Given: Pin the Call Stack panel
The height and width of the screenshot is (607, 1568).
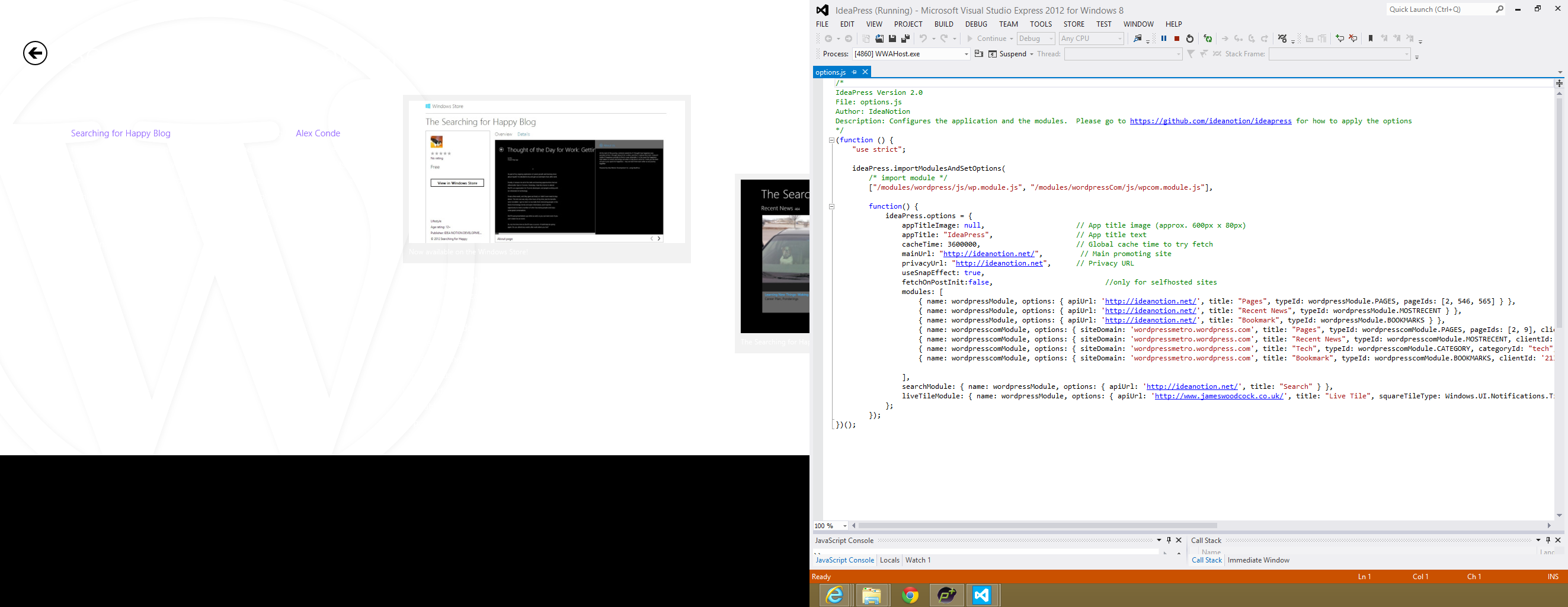Looking at the screenshot, I should tap(1548, 540).
